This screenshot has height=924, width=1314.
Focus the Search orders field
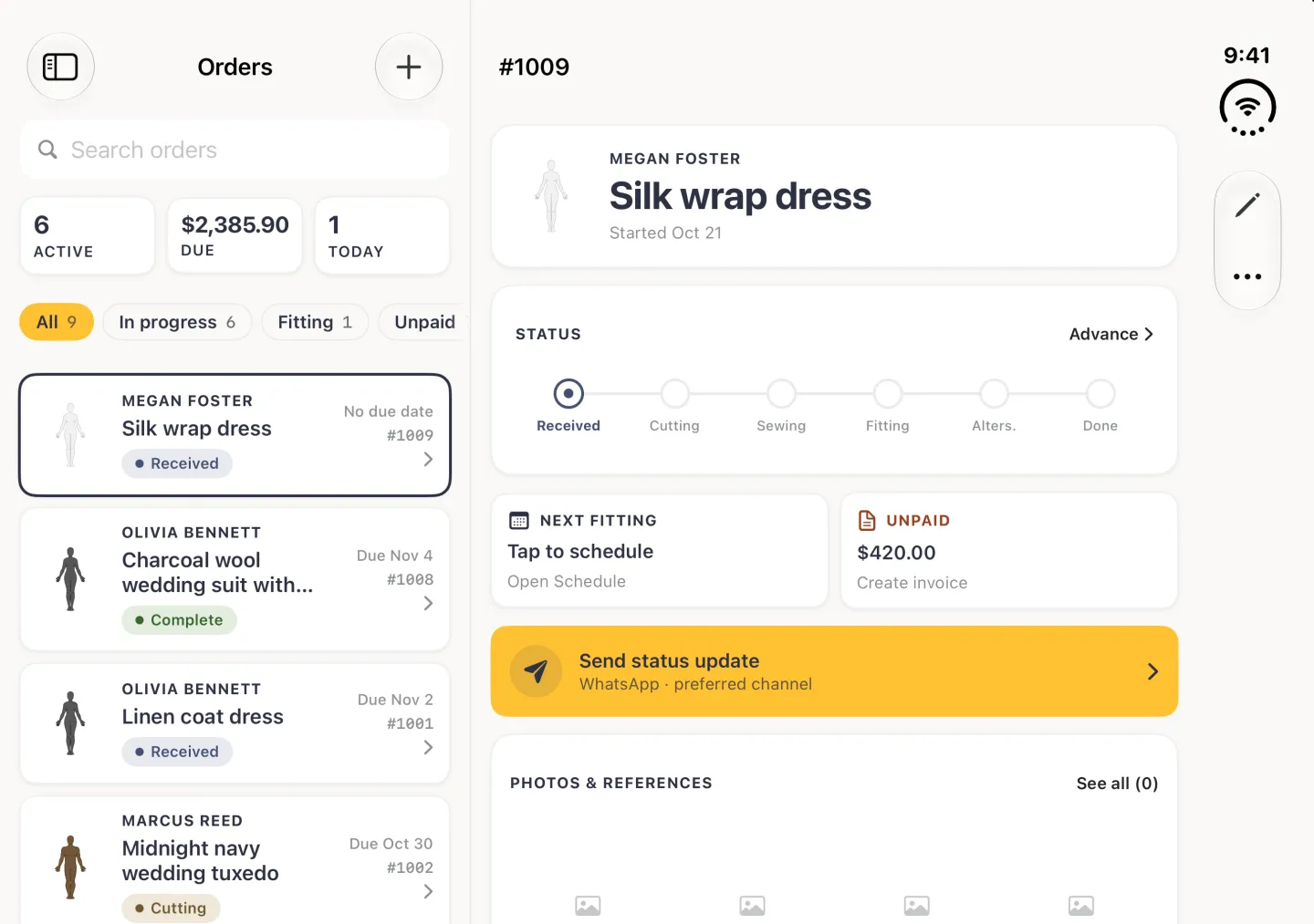[235, 150]
